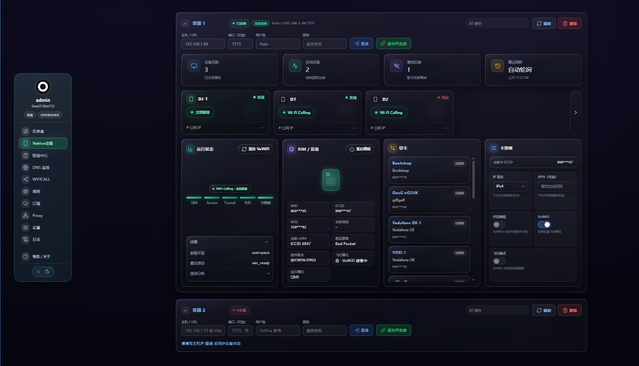Click the Vohive device icon in sidebar
This screenshot has height=366, width=639.
(25, 143)
